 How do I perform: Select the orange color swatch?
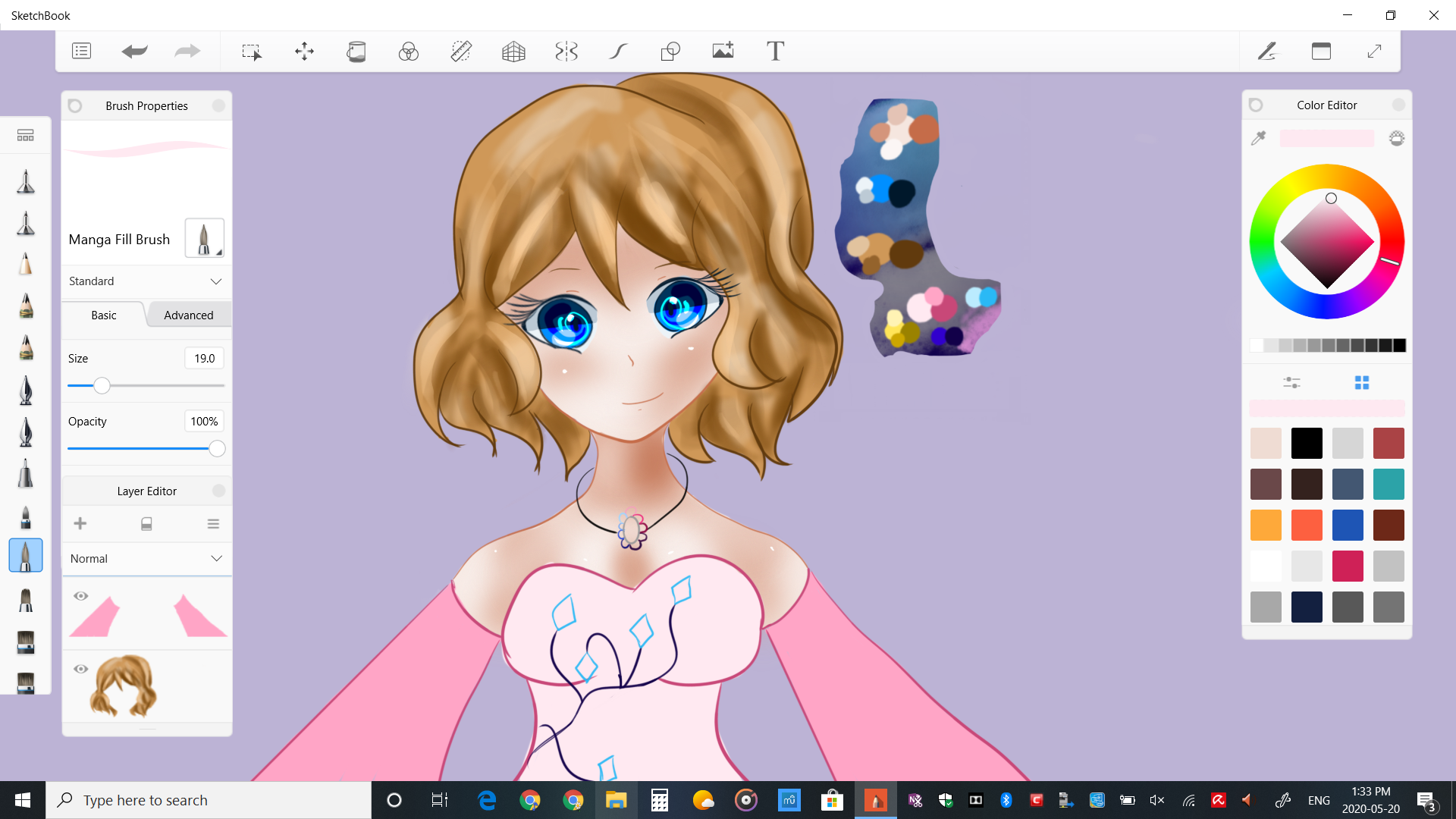pos(1266,525)
